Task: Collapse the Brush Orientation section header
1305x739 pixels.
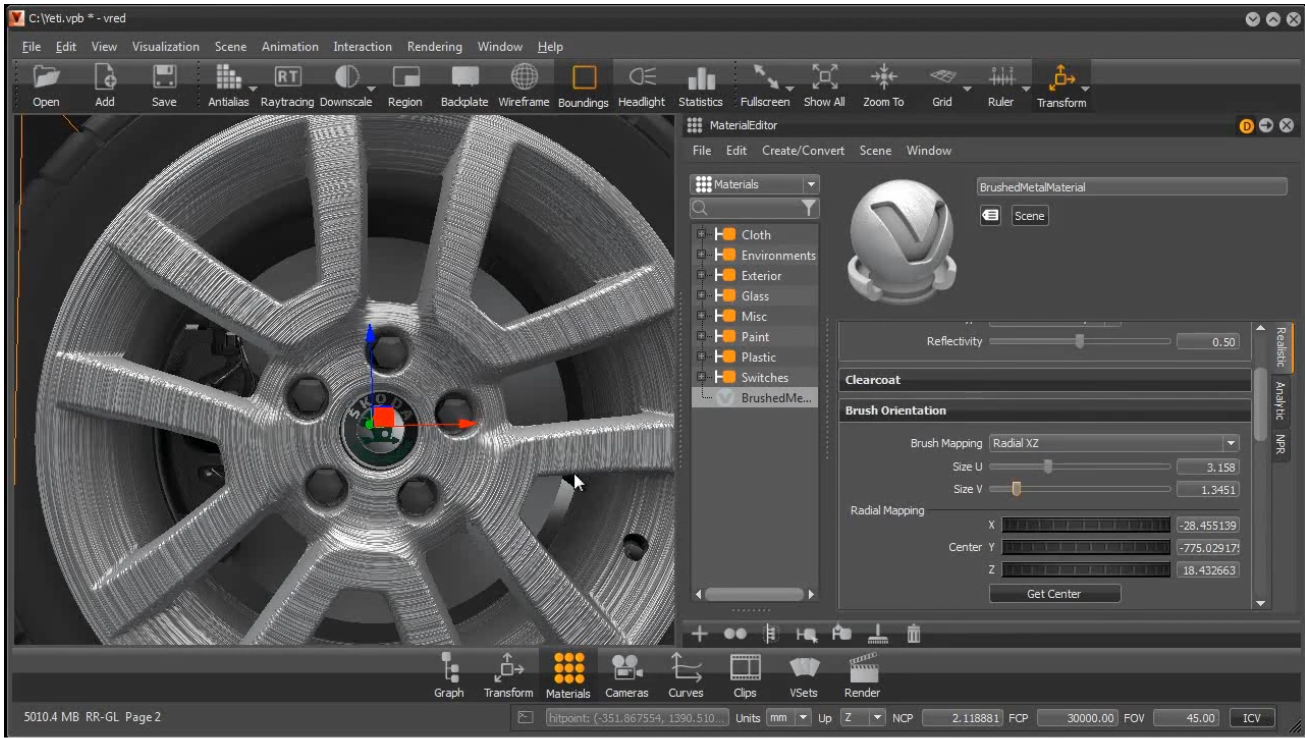Action: pyautogui.click(x=1045, y=411)
